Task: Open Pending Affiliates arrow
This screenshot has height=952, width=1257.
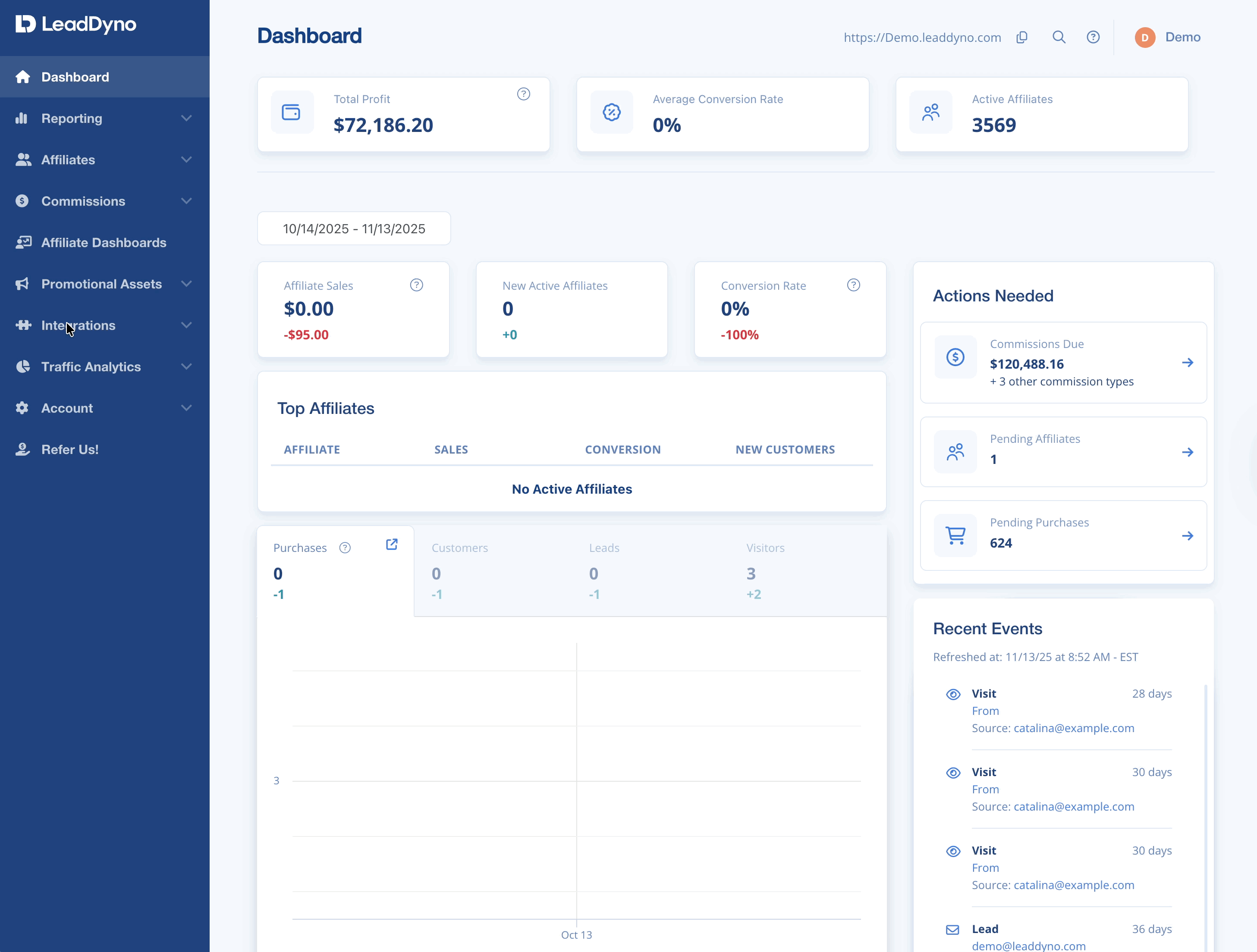Action: 1187,452
